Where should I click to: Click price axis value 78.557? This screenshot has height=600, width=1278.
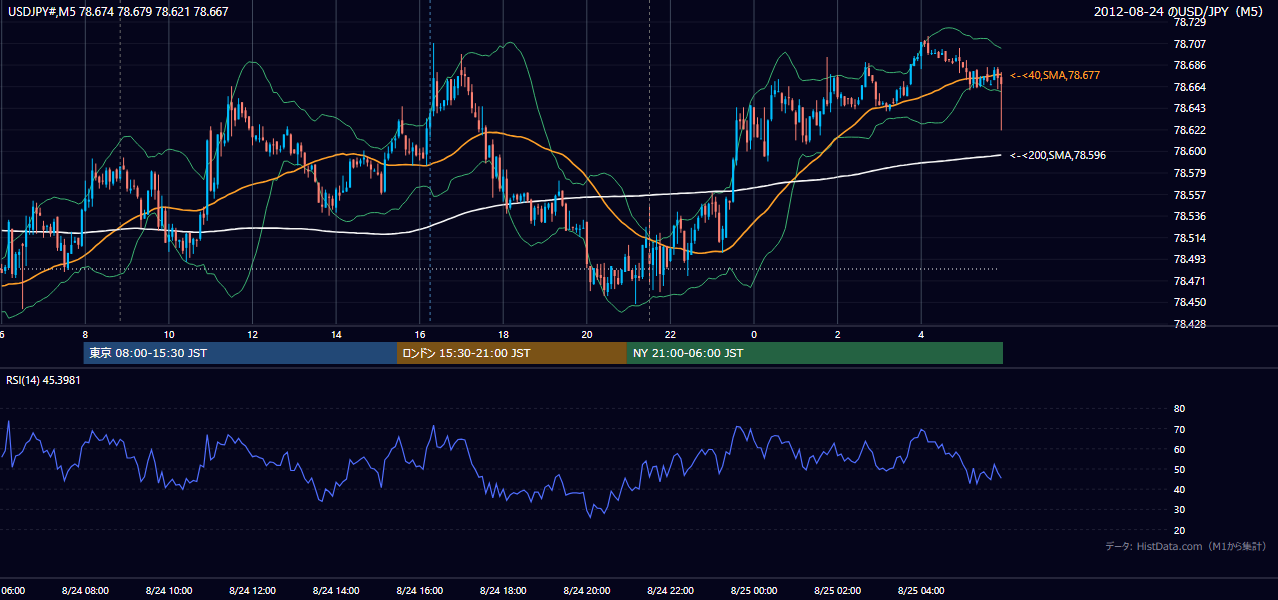[1189, 195]
